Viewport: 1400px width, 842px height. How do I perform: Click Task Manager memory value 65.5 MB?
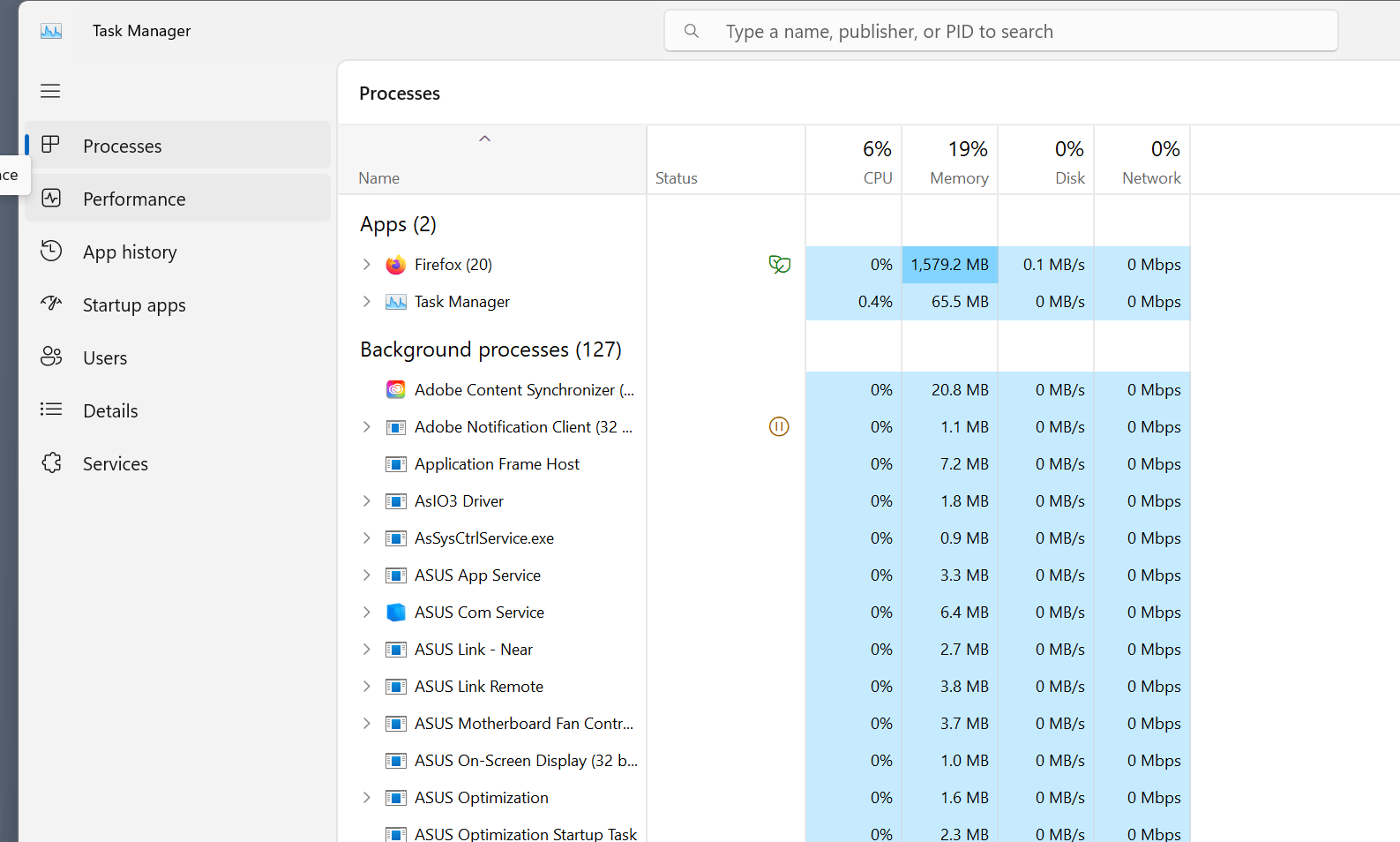[960, 302]
